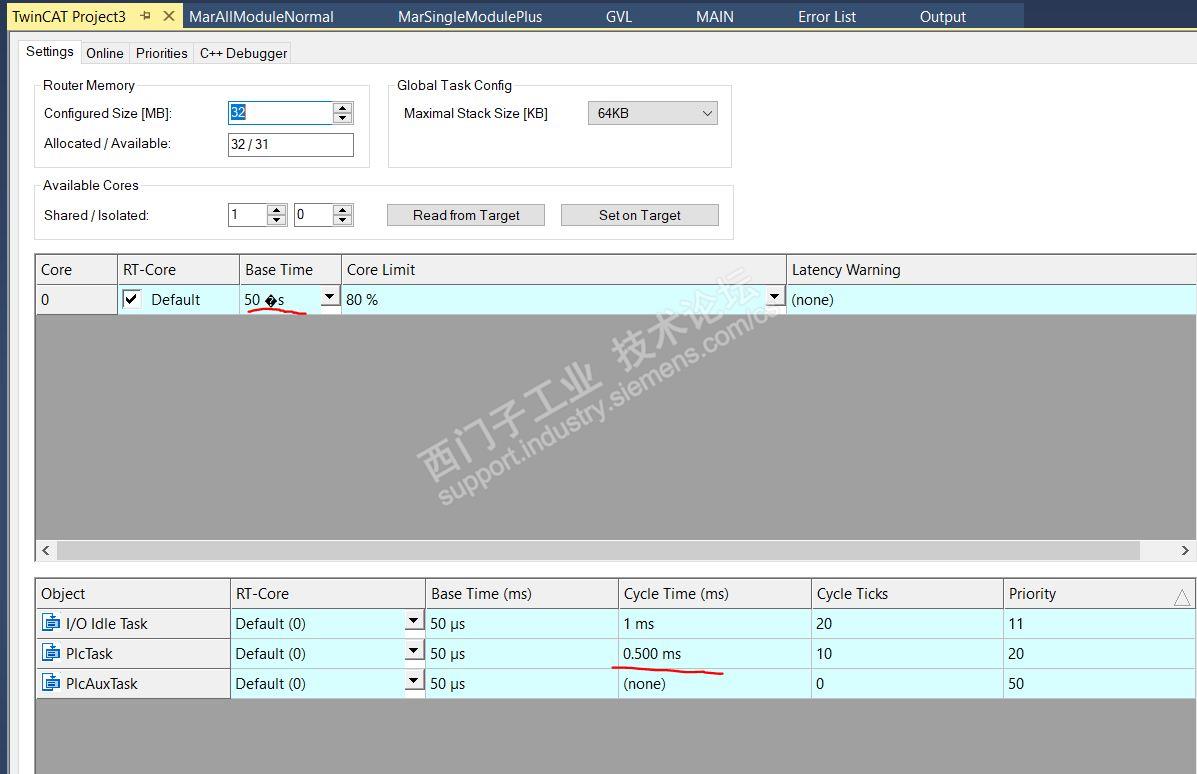Screen dimensions: 1197x774
Task: Click the Cycle Ticks column header
Action: [x=907, y=594]
